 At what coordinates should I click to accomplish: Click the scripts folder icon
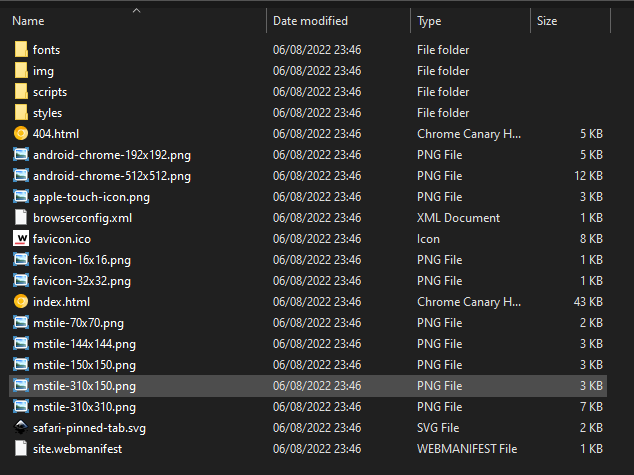[x=21, y=91]
